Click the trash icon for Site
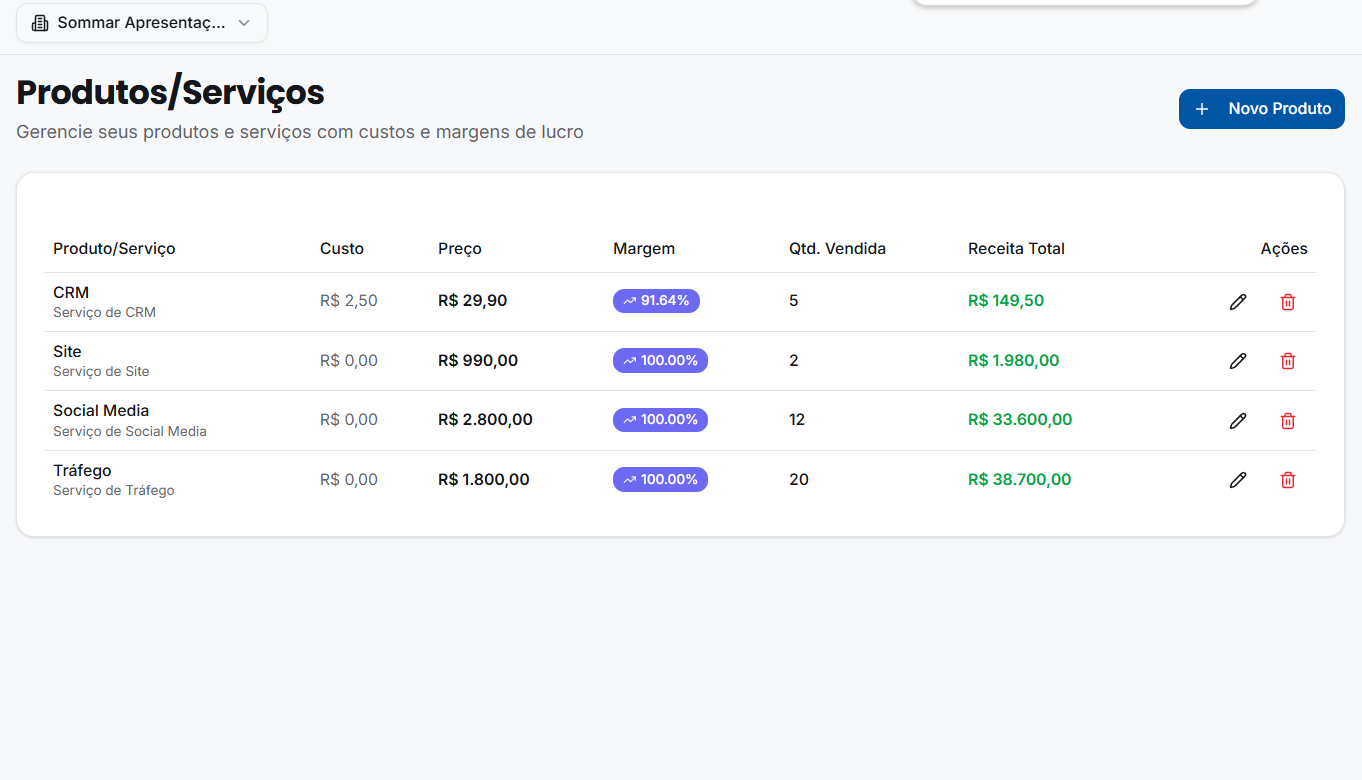This screenshot has width=1362, height=780. coord(1287,360)
